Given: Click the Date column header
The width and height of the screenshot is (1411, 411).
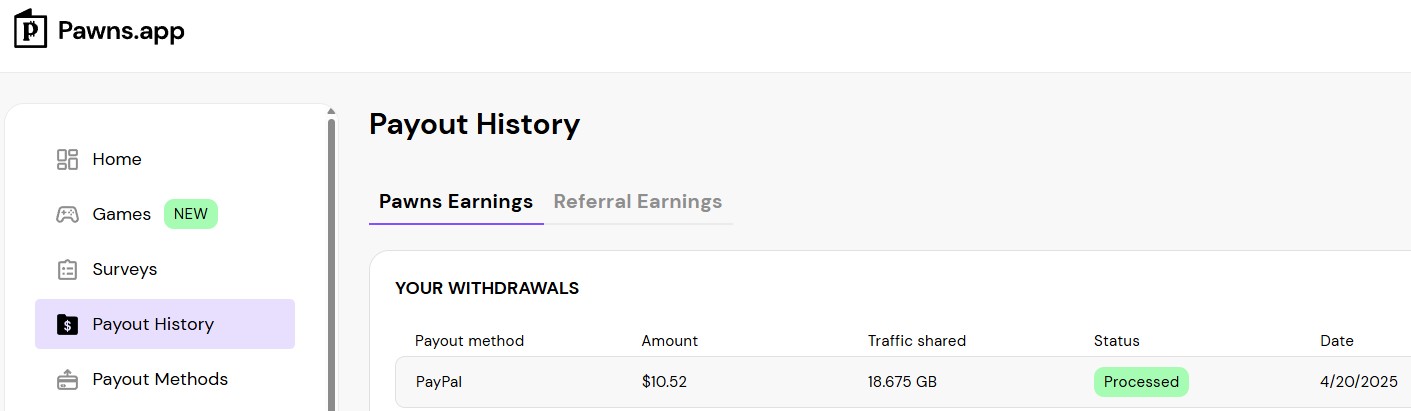Looking at the screenshot, I should [1337, 341].
